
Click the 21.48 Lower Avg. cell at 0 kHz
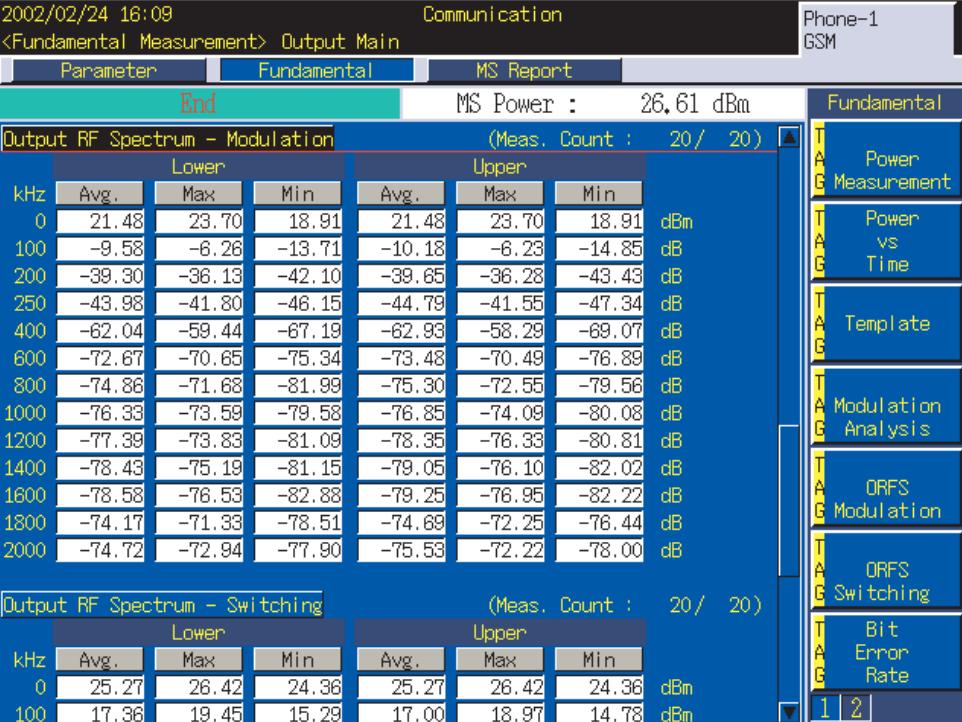[x=100, y=221]
